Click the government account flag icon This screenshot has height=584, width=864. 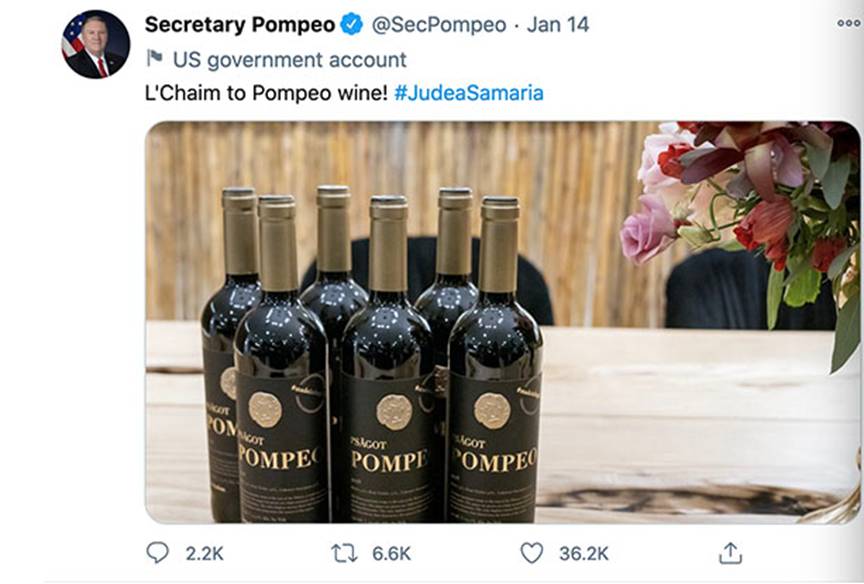154,58
